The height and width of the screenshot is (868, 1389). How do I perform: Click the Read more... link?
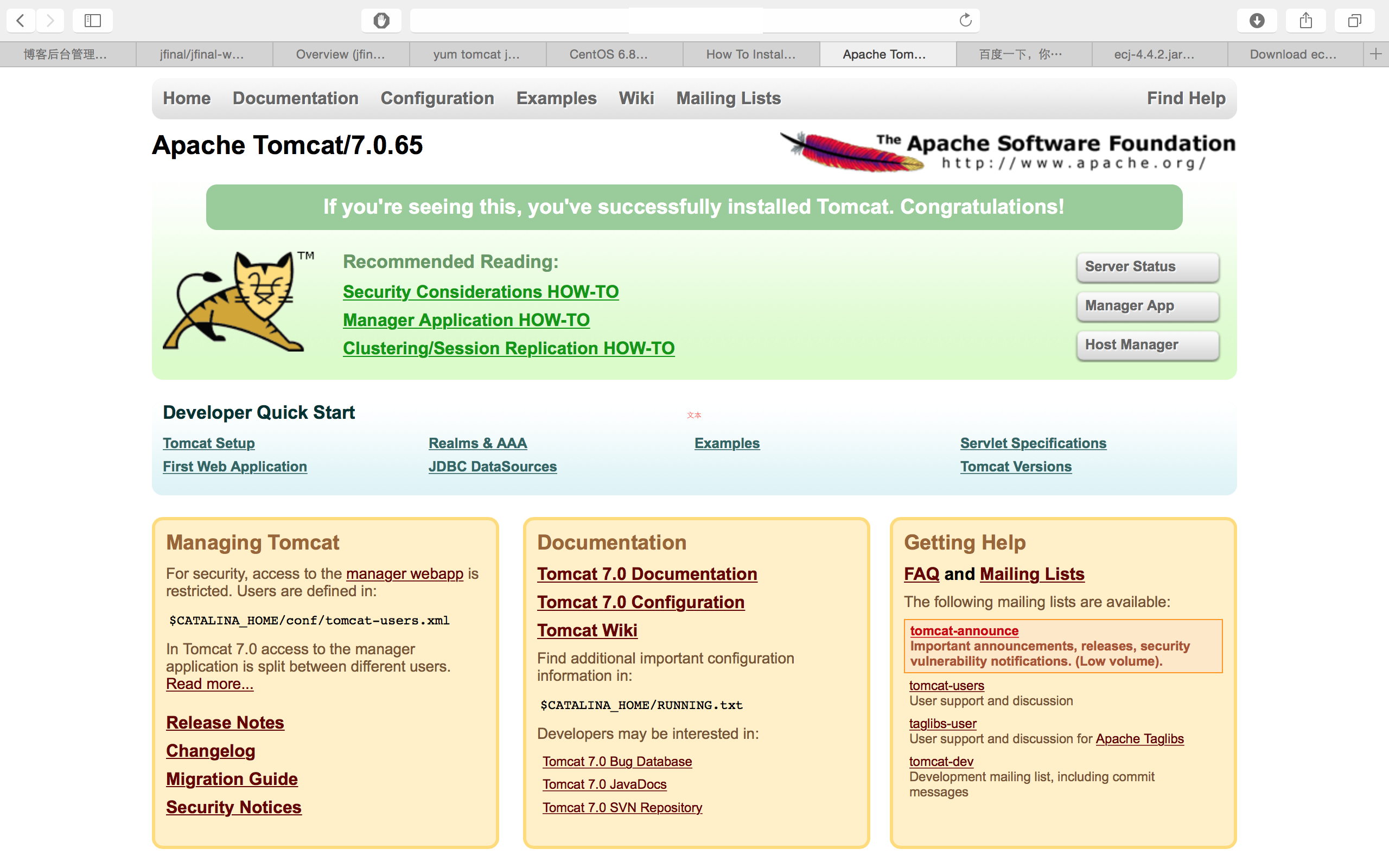tap(209, 684)
